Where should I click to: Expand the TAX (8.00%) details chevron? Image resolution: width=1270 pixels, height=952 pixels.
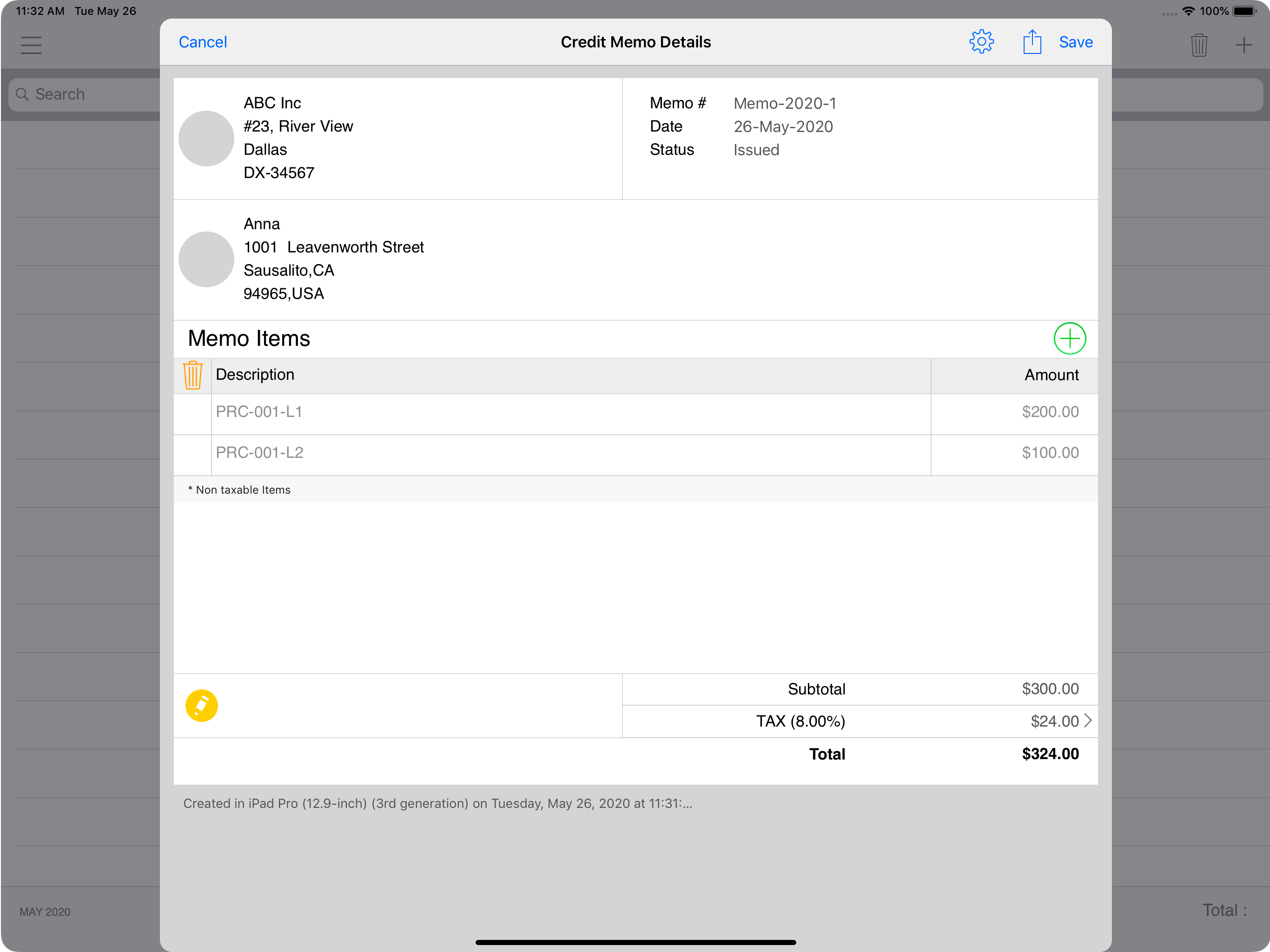[x=1087, y=721]
